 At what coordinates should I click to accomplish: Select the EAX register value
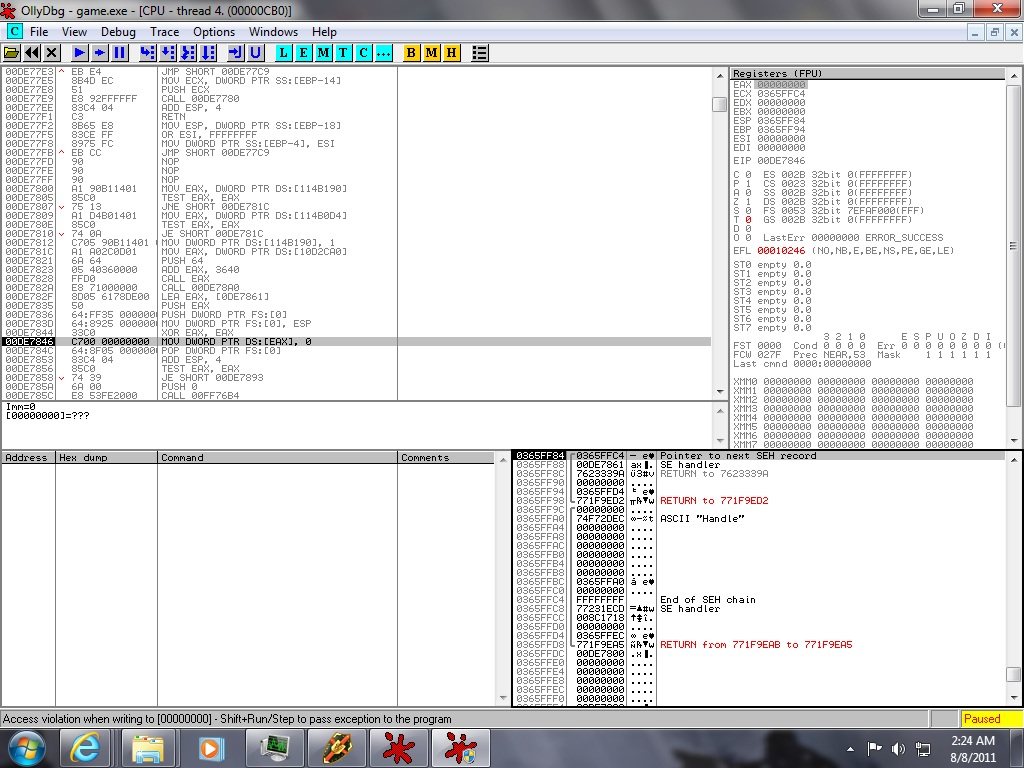pyautogui.click(x=781, y=85)
